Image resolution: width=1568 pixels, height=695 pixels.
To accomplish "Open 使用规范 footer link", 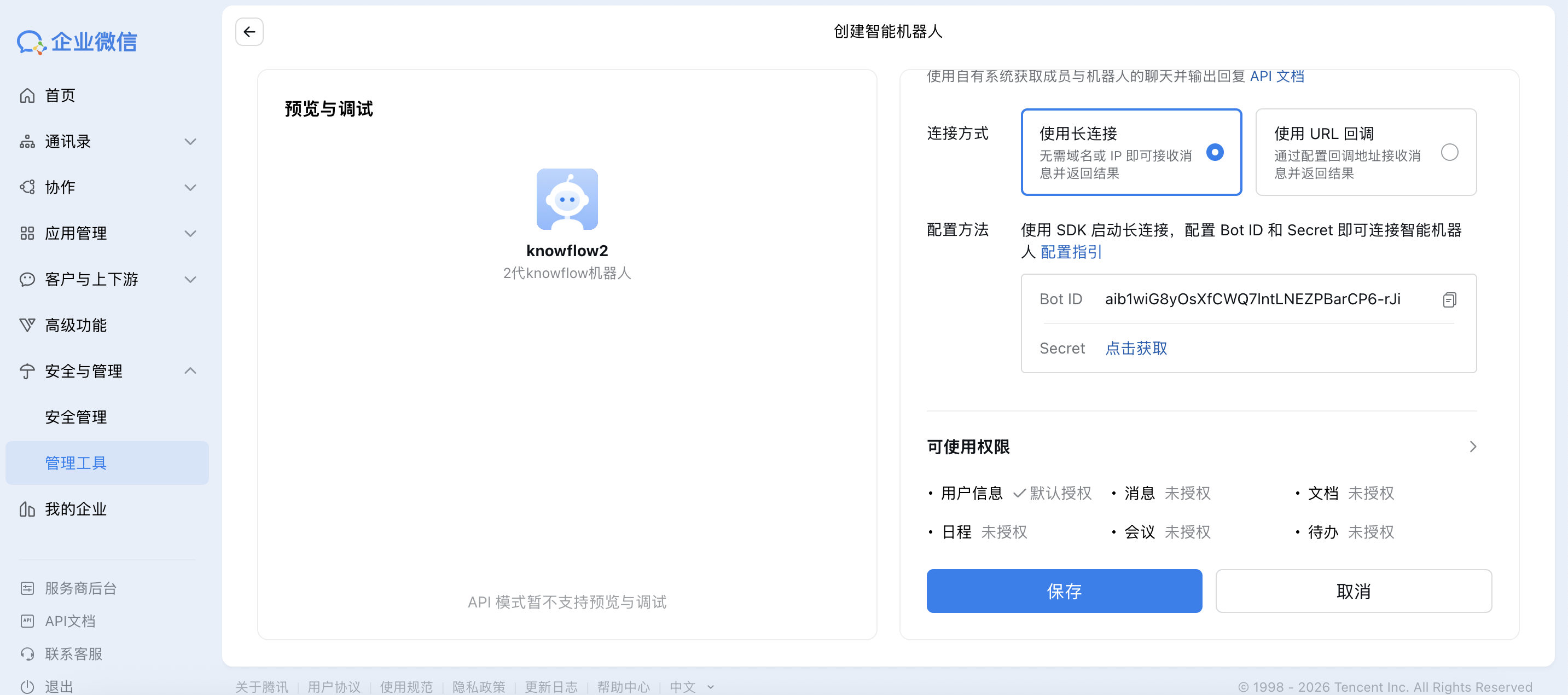I will coord(406,686).
